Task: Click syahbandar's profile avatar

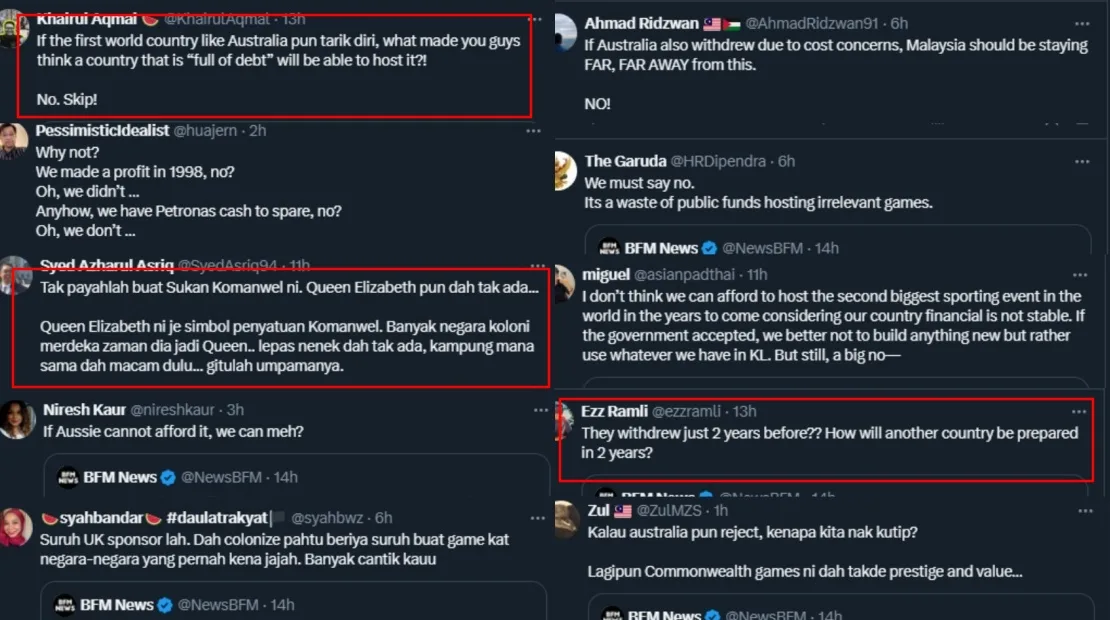Action: click(16, 527)
